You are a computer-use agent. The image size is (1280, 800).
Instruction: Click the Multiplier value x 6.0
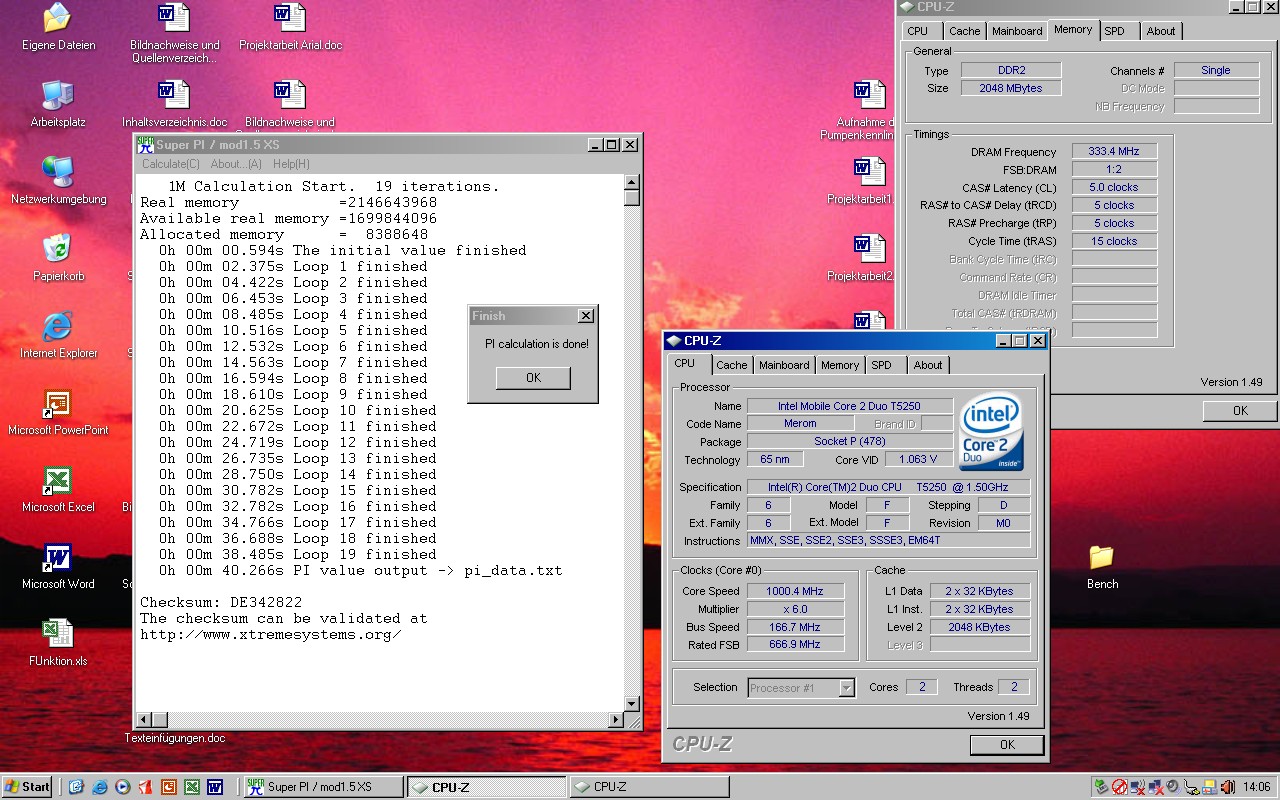pos(795,609)
